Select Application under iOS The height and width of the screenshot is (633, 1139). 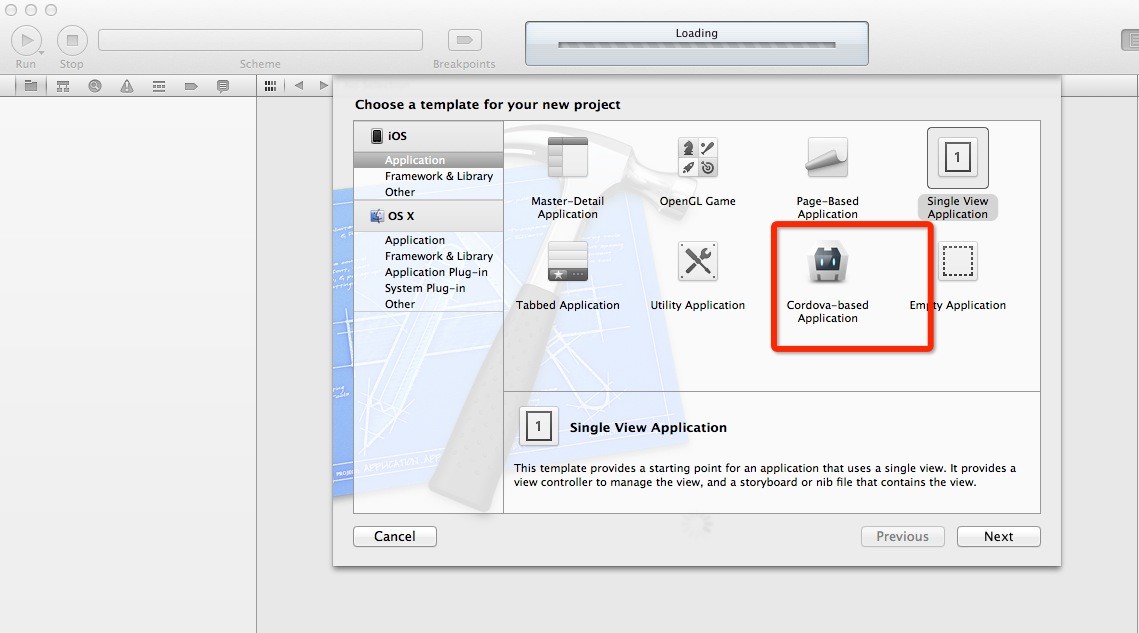point(429,160)
